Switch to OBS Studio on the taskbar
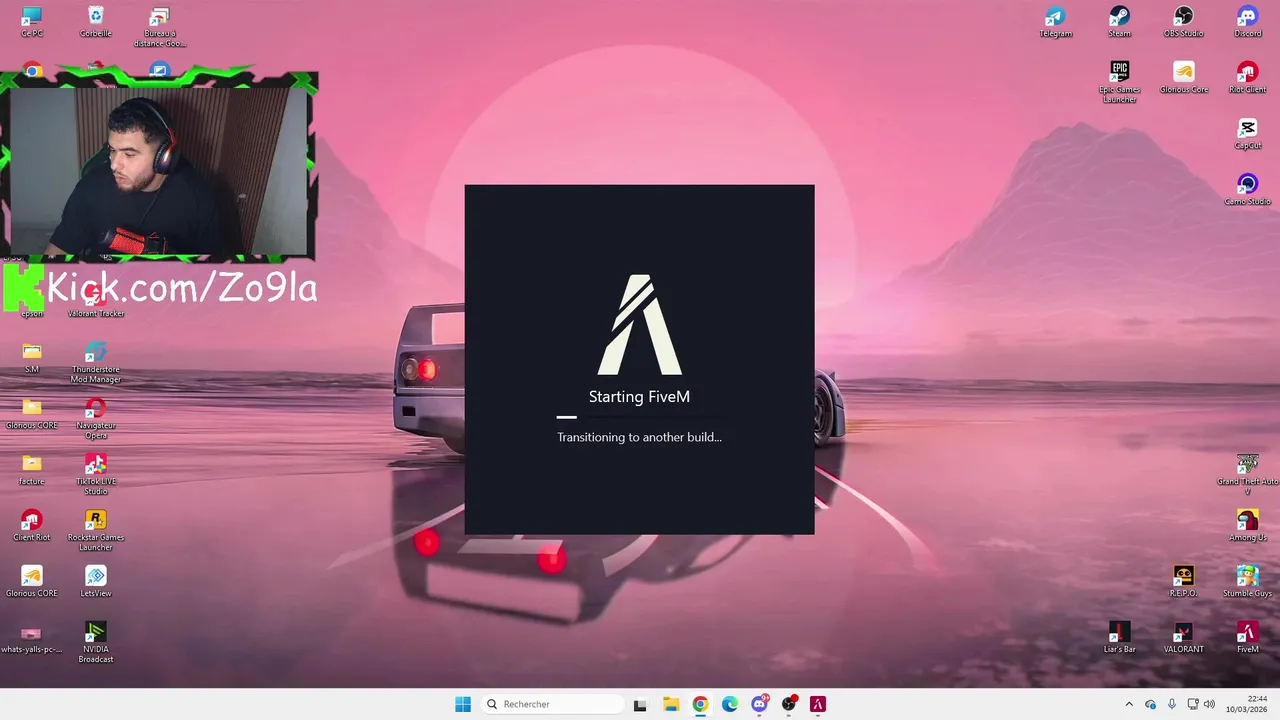Image resolution: width=1280 pixels, height=720 pixels. (x=789, y=704)
